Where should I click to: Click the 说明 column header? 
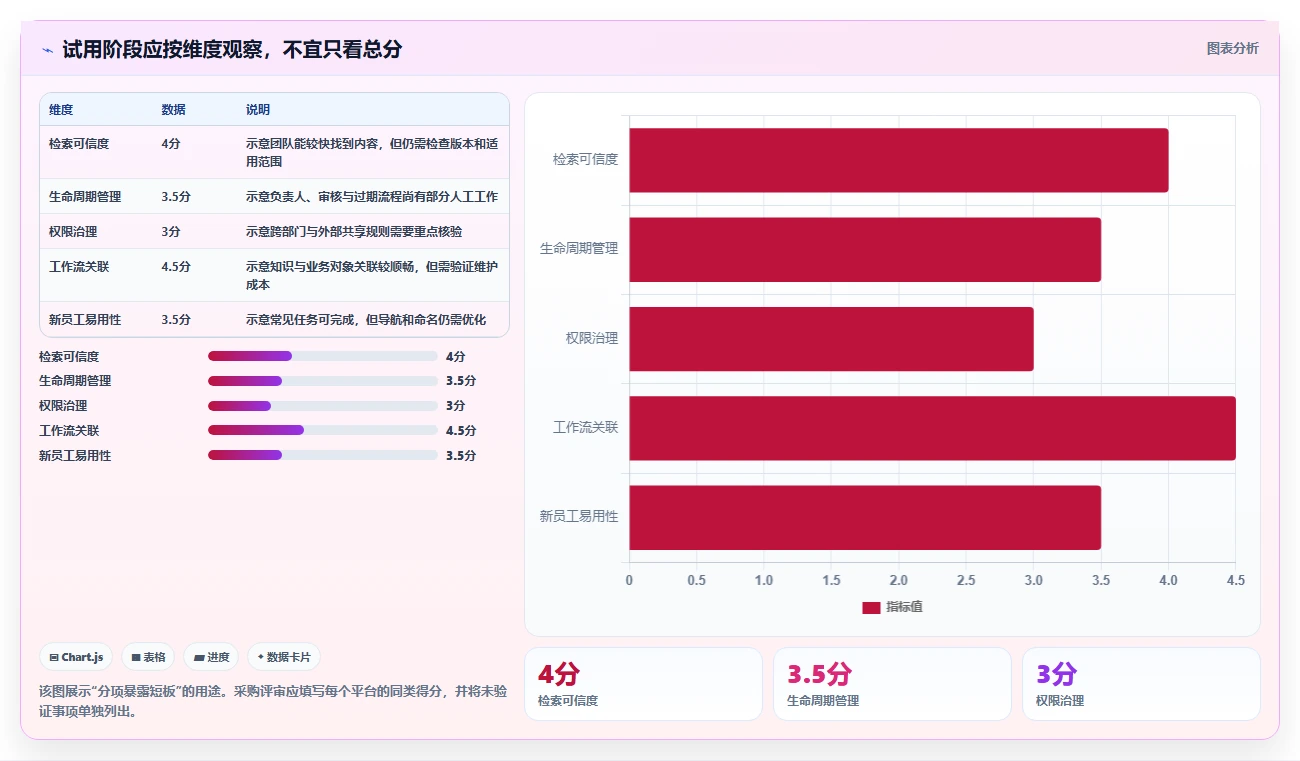pyautogui.click(x=258, y=109)
